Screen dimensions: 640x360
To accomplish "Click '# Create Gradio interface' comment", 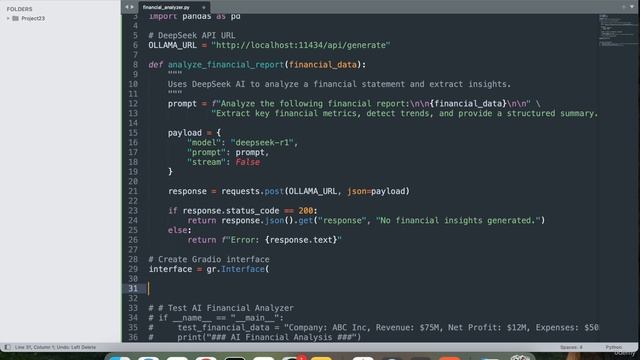I will click(209, 259).
